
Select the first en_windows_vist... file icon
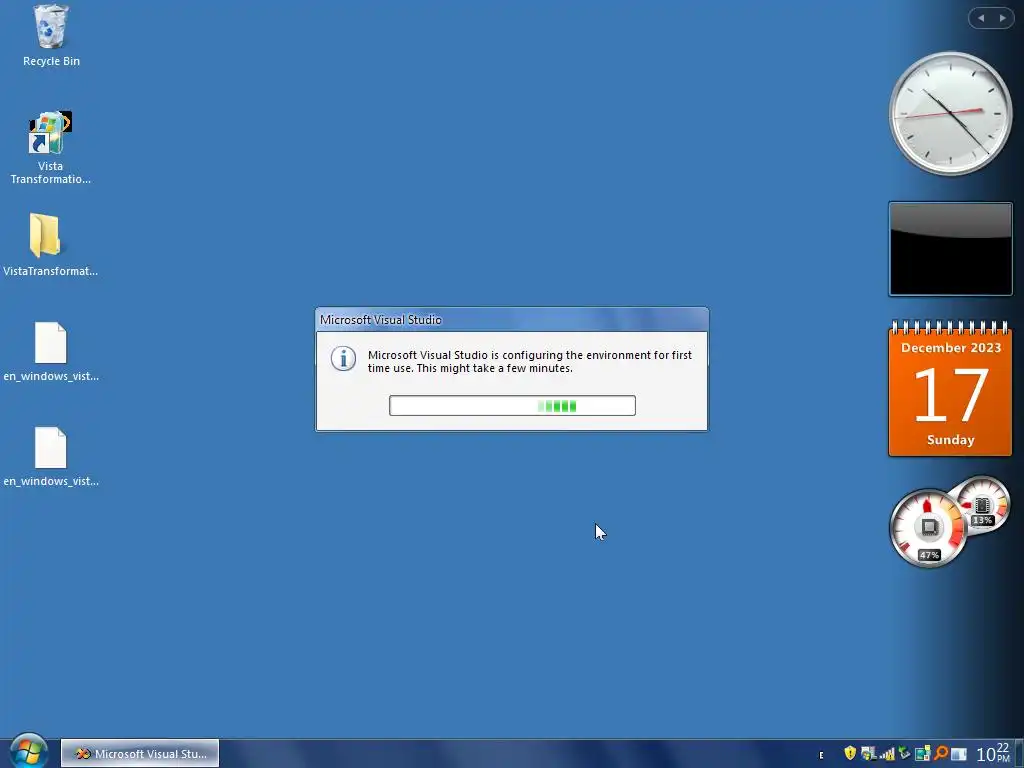pos(51,351)
